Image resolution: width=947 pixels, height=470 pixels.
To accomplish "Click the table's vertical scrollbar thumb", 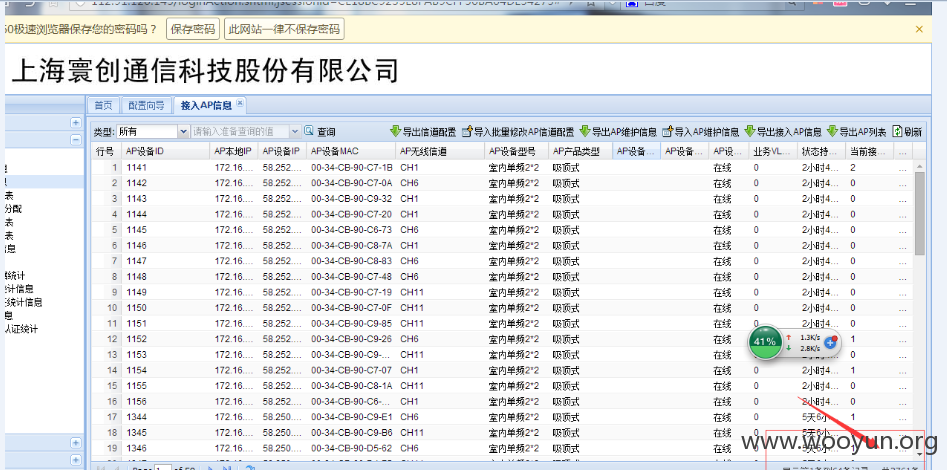I will [x=919, y=213].
